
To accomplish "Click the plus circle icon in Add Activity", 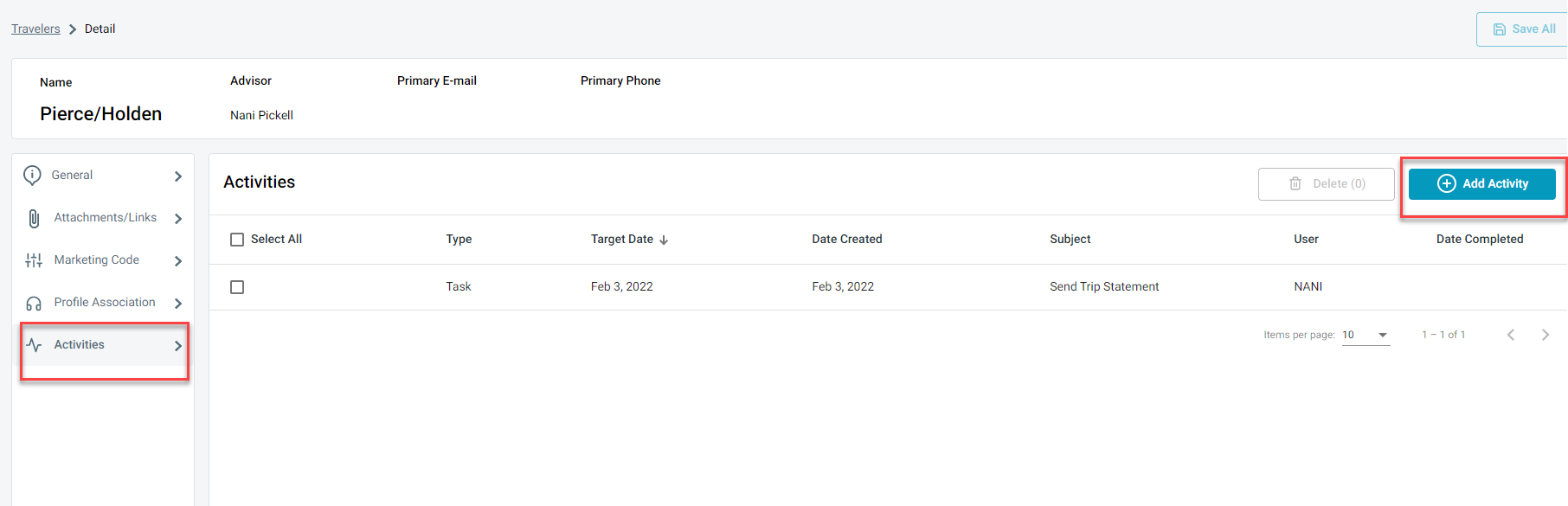I will click(x=1447, y=183).
